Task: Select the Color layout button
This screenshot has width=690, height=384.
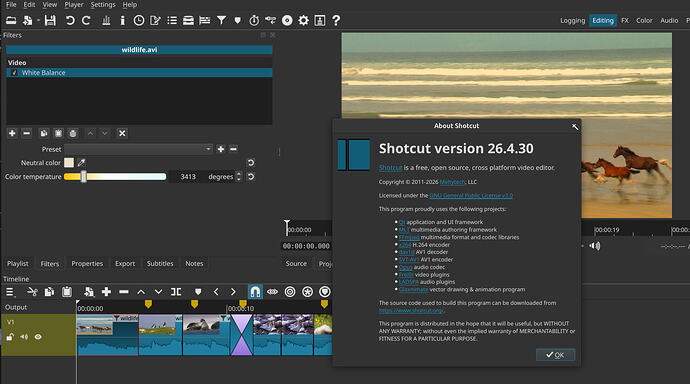Action: (644, 20)
